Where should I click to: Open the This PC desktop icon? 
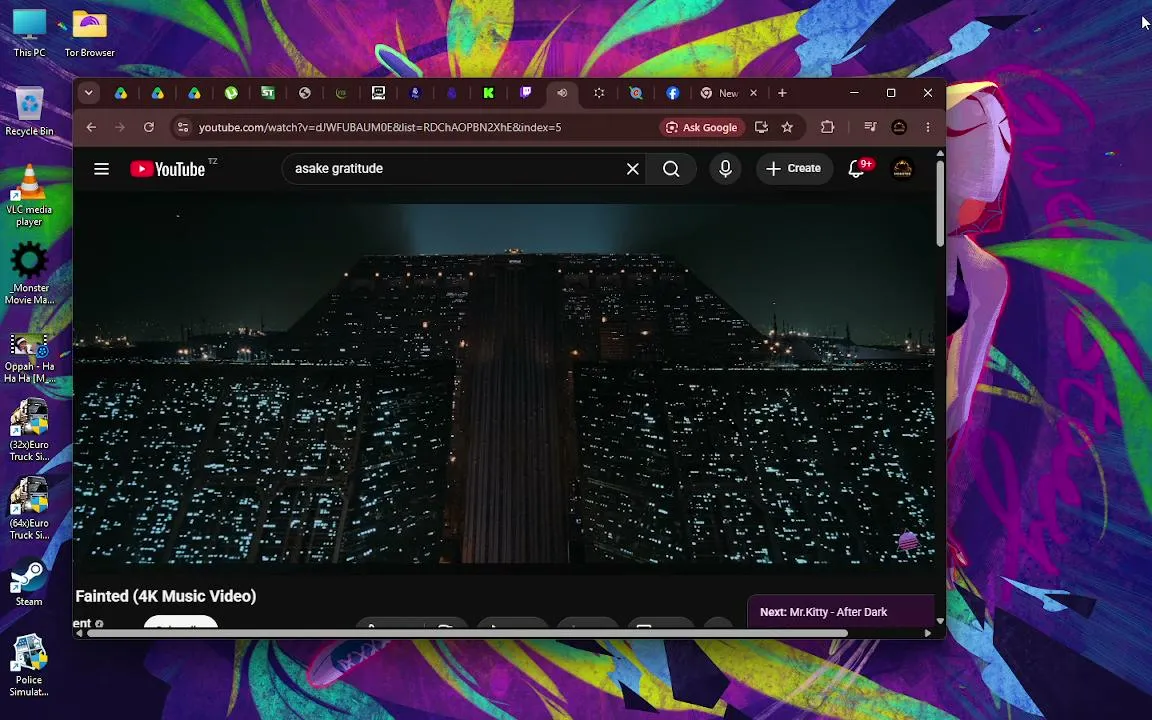coord(29,32)
